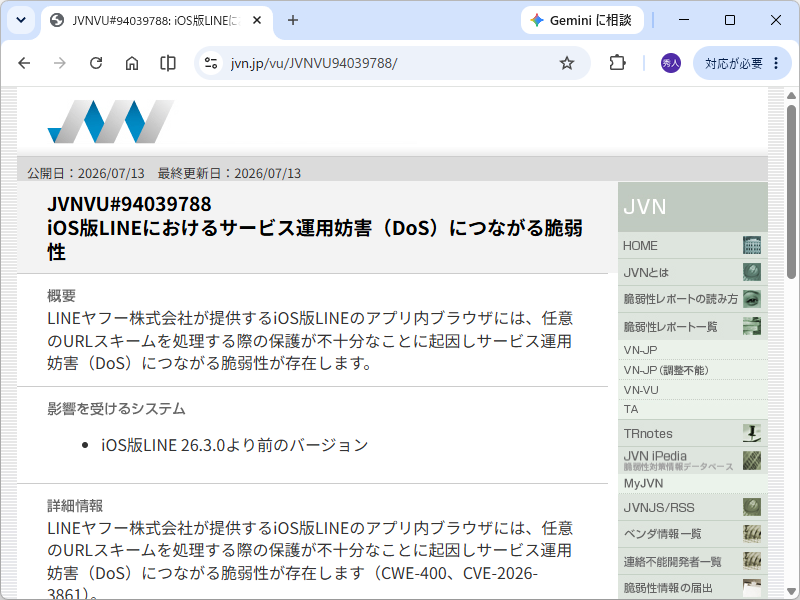800x600 pixels.
Task: Open 脆弱性レポート一覧 in sidebar
Action: pyautogui.click(x=670, y=327)
